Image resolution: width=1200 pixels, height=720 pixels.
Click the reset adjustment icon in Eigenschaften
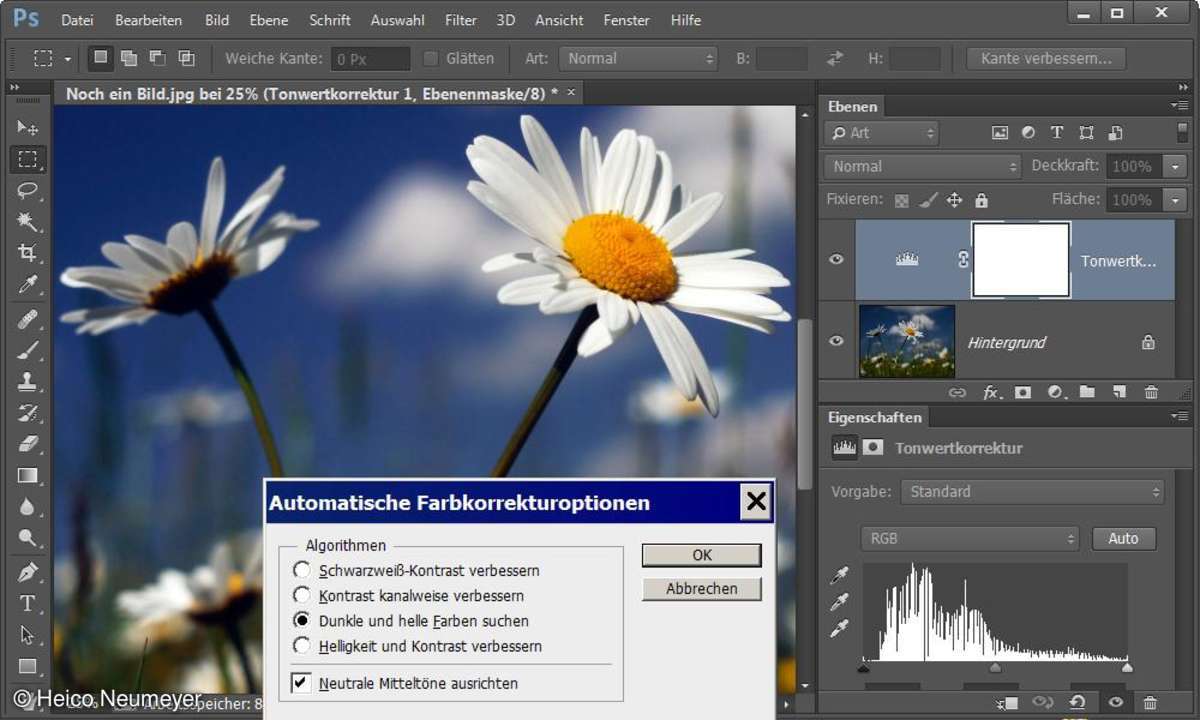pos(1078,703)
